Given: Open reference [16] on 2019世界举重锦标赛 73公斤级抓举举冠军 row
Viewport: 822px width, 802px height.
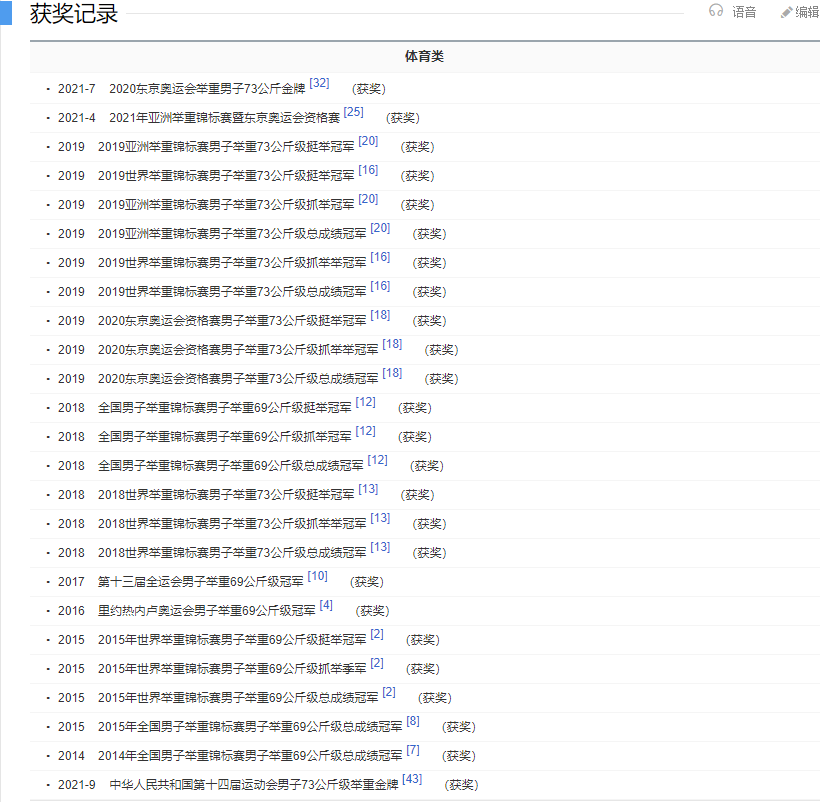Looking at the screenshot, I should pyautogui.click(x=380, y=257).
